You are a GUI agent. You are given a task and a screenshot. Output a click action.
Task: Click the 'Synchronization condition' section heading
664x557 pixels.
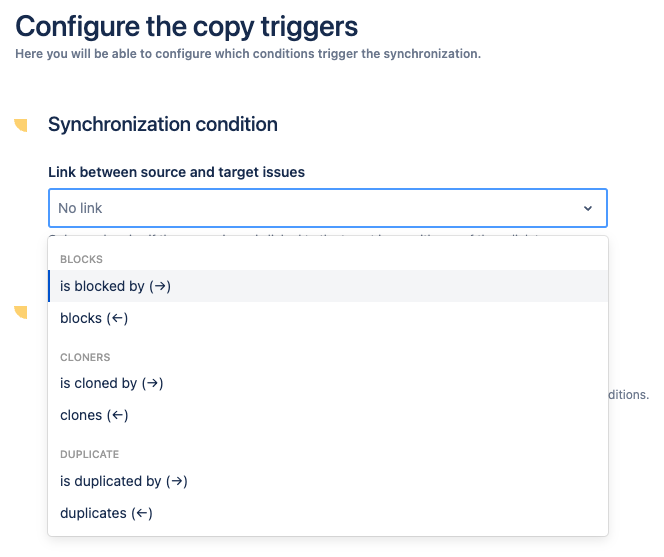tap(162, 125)
